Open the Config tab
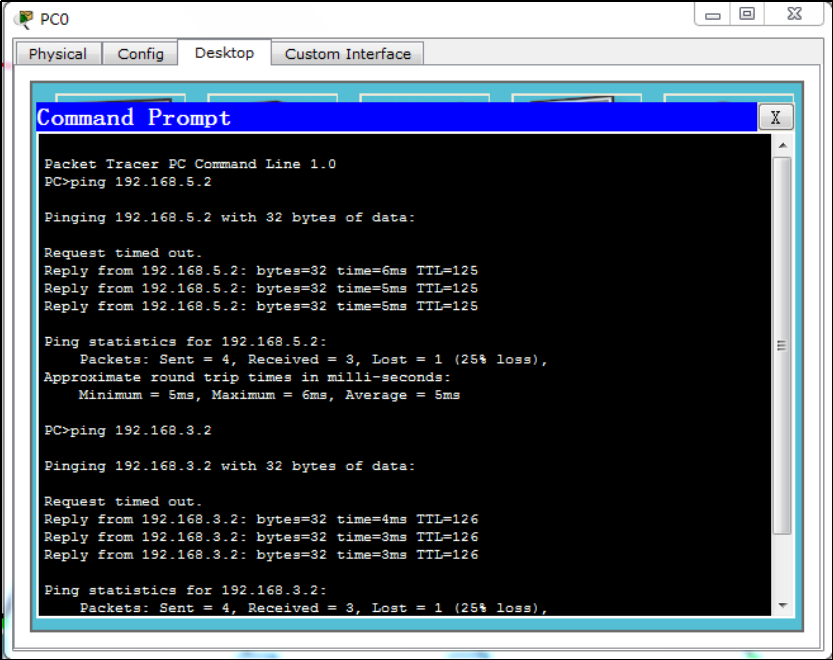 [140, 54]
